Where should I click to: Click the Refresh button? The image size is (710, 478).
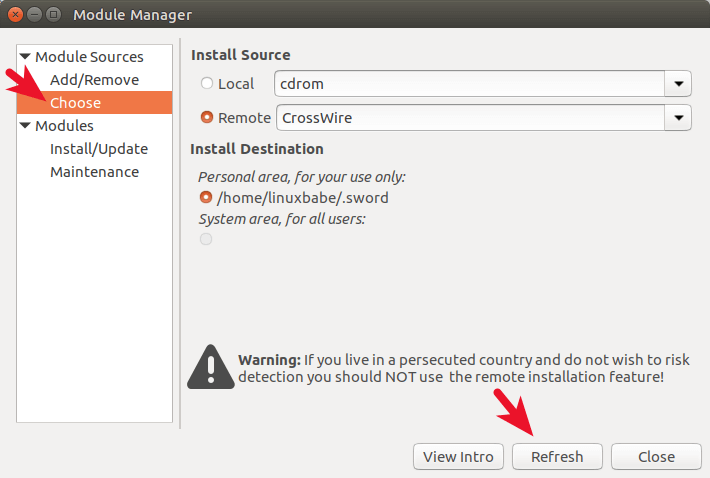pos(557,457)
